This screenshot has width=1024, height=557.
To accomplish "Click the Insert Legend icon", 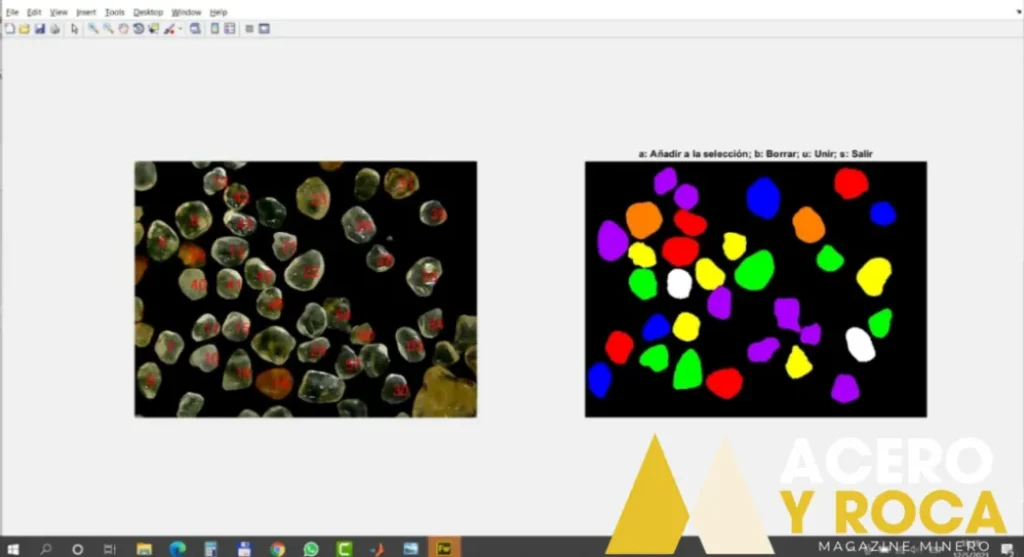I will click(x=230, y=29).
